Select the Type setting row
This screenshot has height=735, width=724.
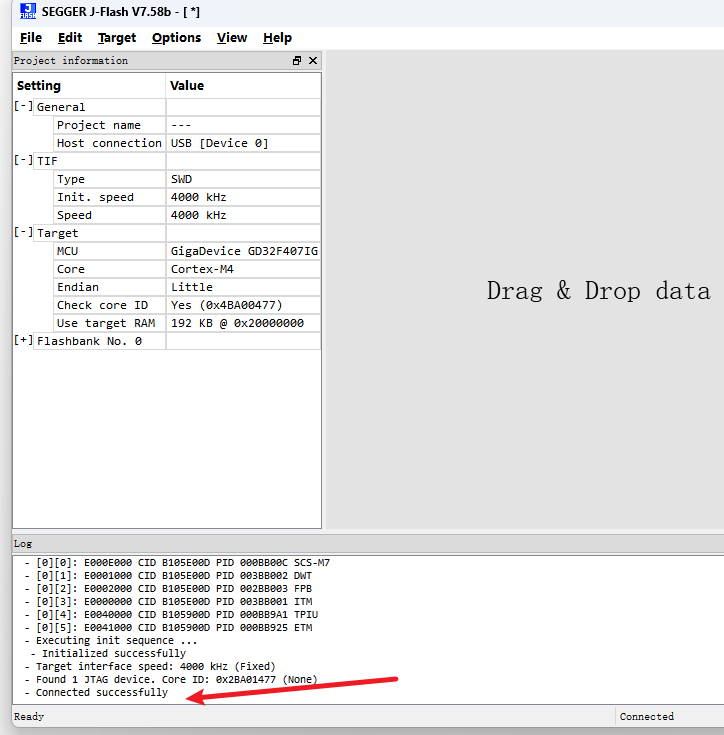pos(109,179)
